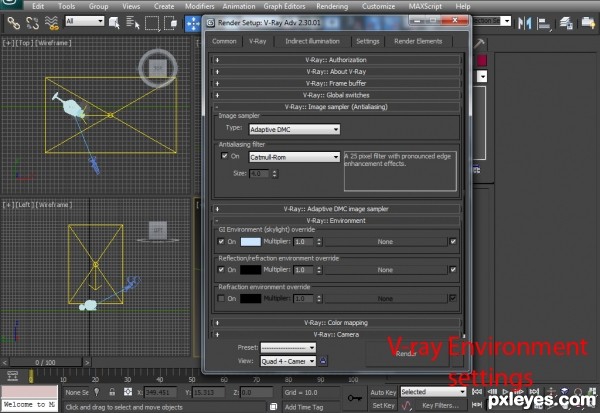
Task: Expand the V-Ray:: Frame buffer rollout
Action: (336, 83)
